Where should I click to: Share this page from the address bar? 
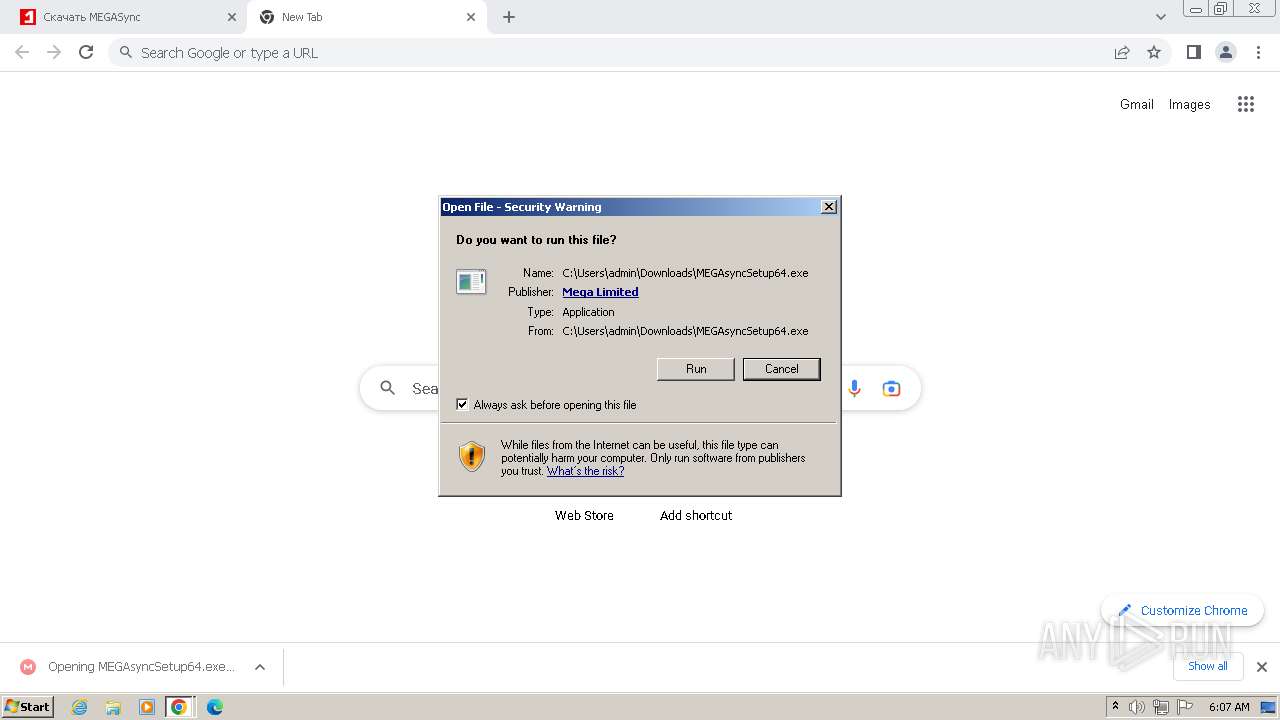point(1122,53)
